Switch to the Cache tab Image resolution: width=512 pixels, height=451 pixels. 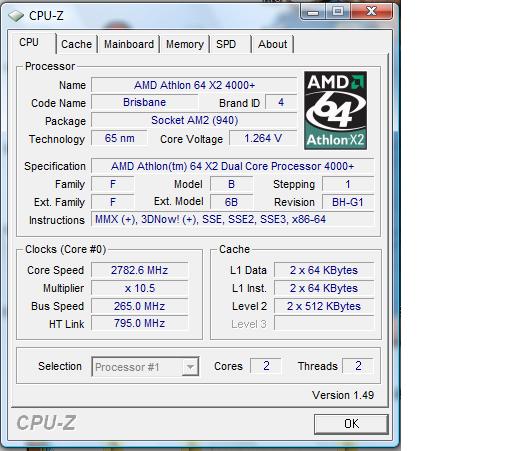[76, 44]
